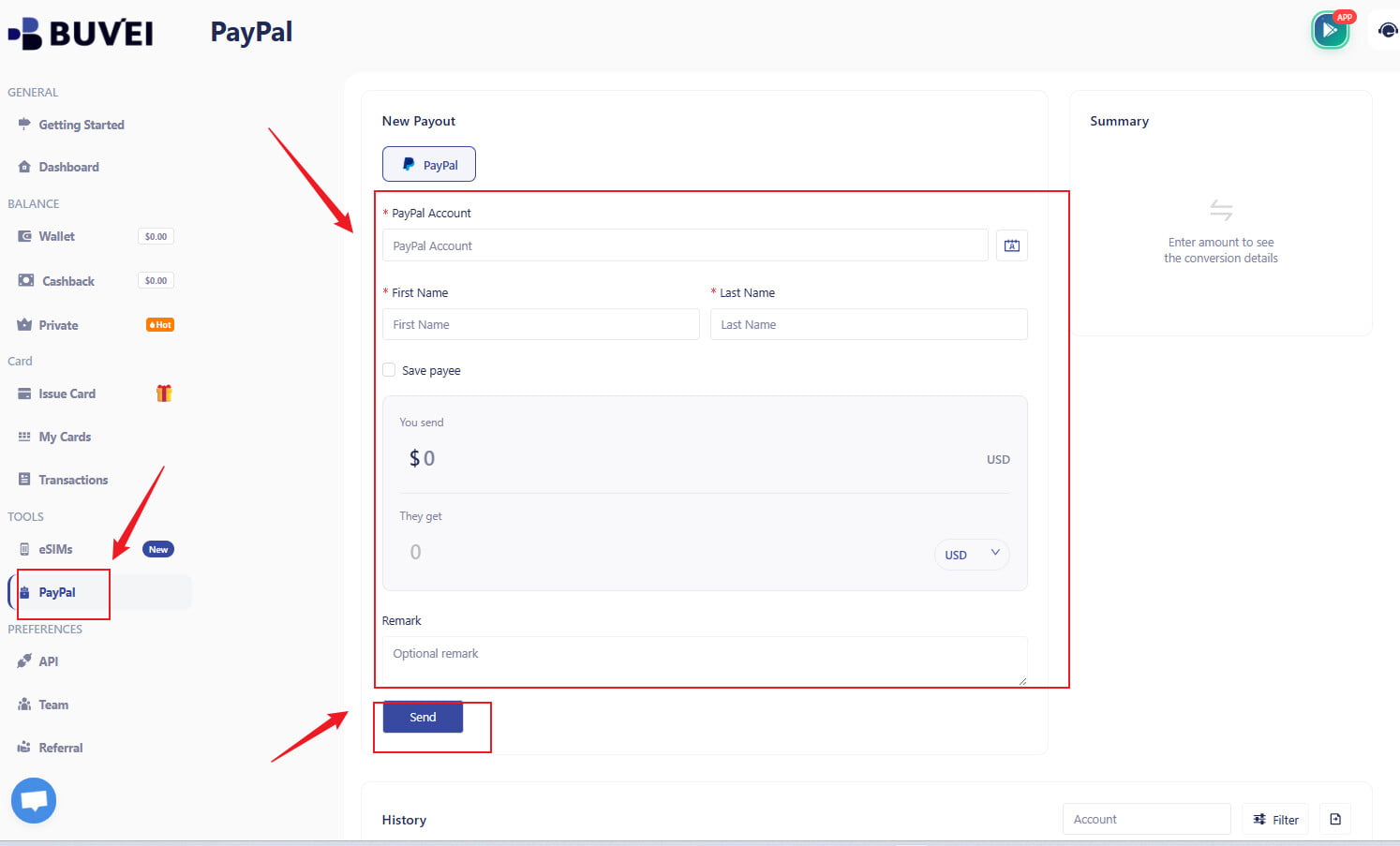Click the Transactions list icon
Screen dimensions: 1400x846
click(x=24, y=479)
